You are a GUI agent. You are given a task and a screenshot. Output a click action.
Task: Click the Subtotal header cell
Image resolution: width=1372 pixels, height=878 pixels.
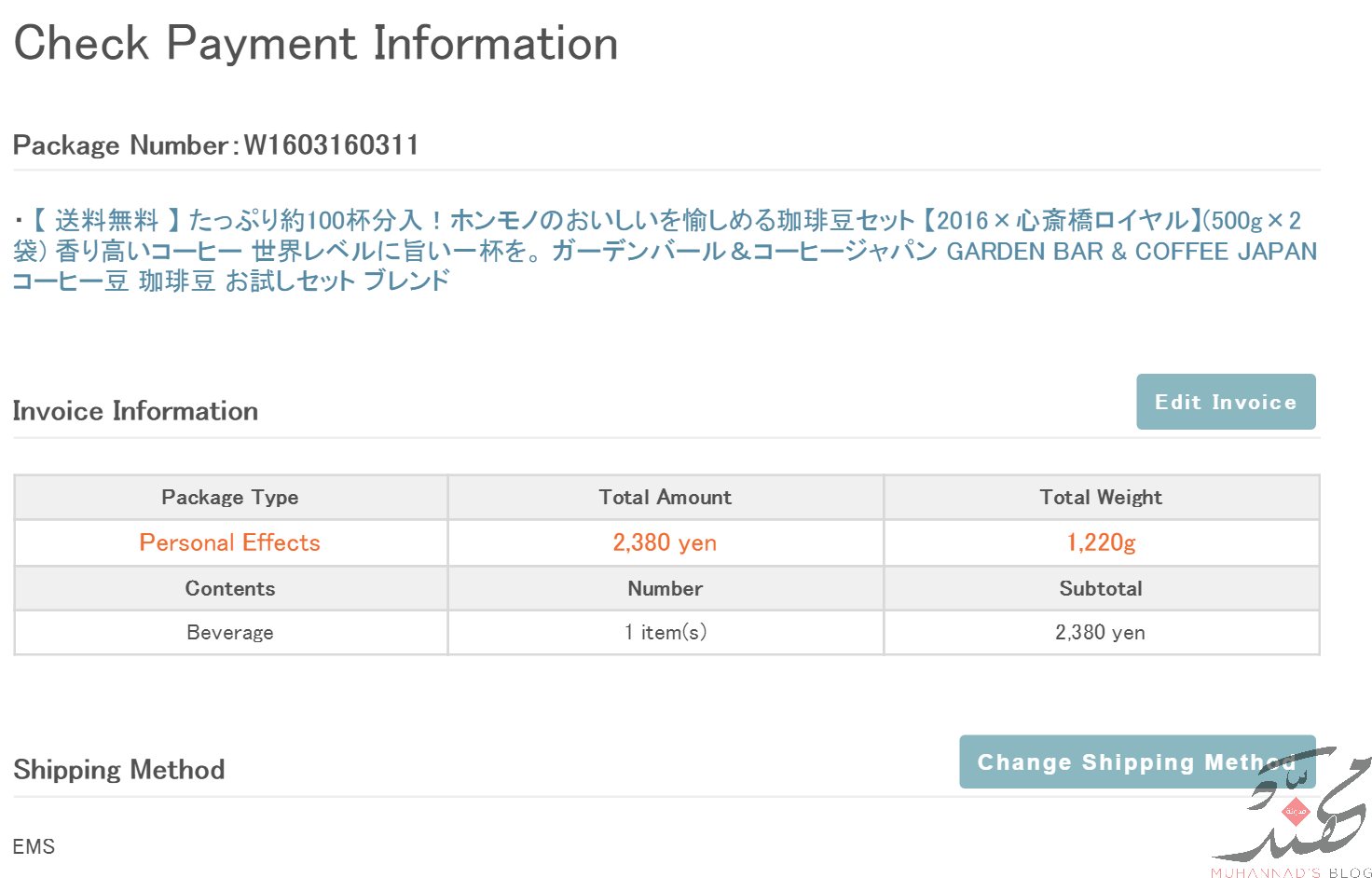1101,588
